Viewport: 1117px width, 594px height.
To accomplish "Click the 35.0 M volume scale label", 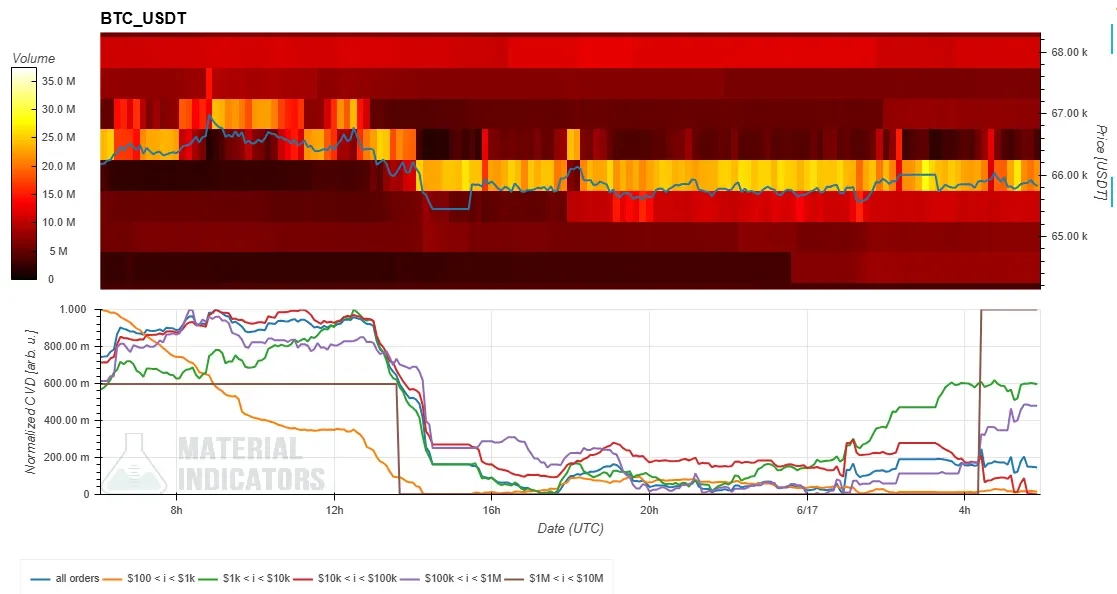I will pyautogui.click(x=58, y=81).
